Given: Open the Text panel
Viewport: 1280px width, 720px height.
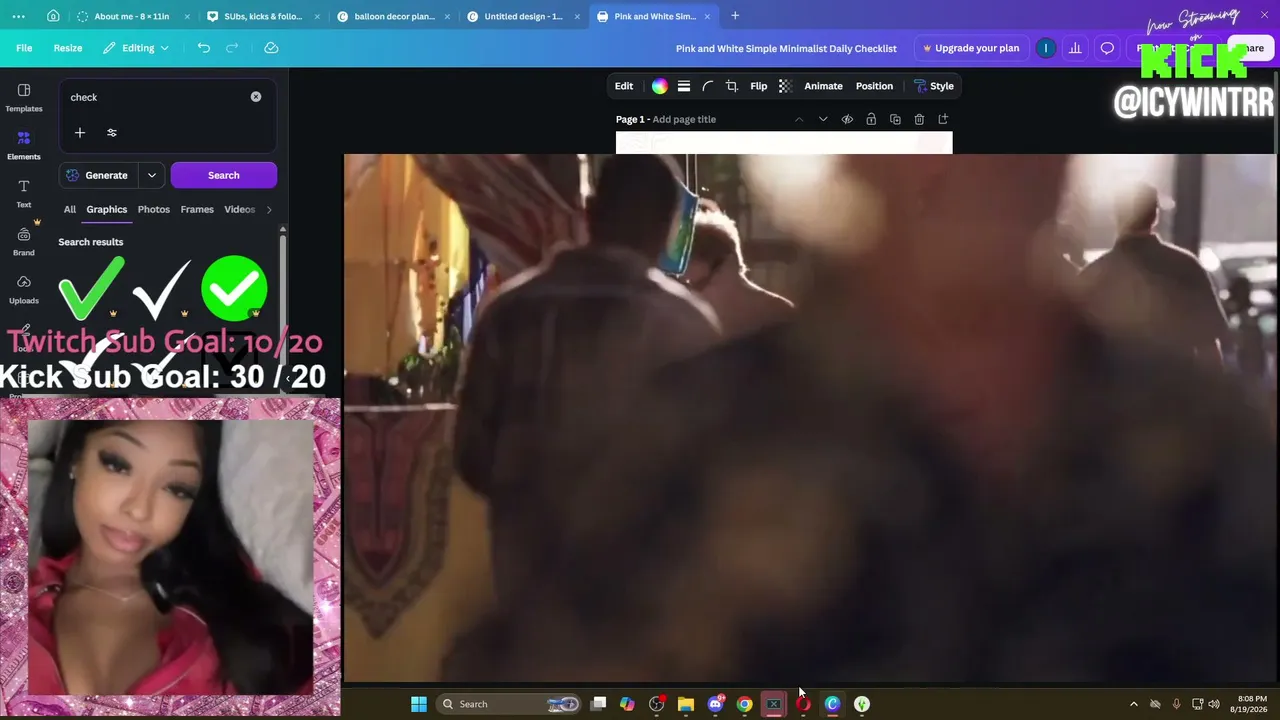Looking at the screenshot, I should pos(24,193).
